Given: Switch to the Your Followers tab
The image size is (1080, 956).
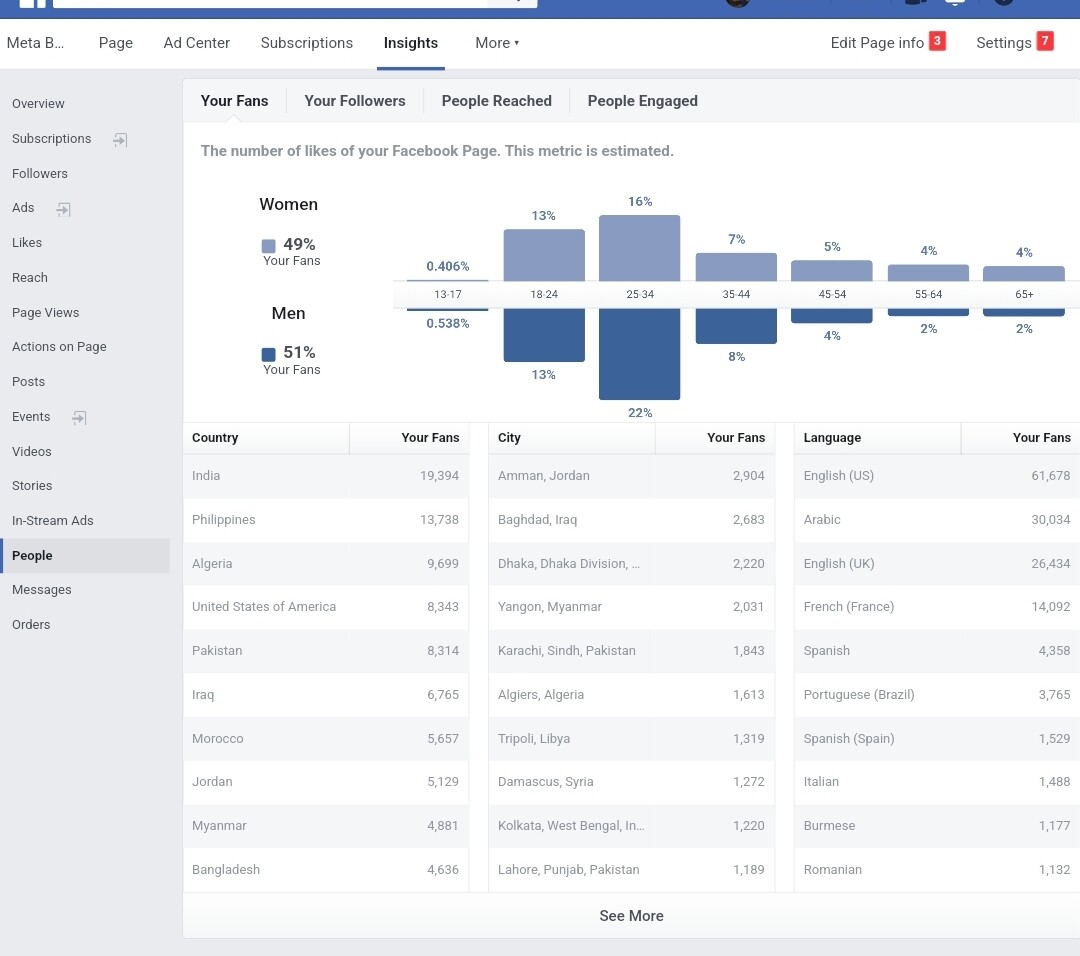Looking at the screenshot, I should (x=355, y=101).
